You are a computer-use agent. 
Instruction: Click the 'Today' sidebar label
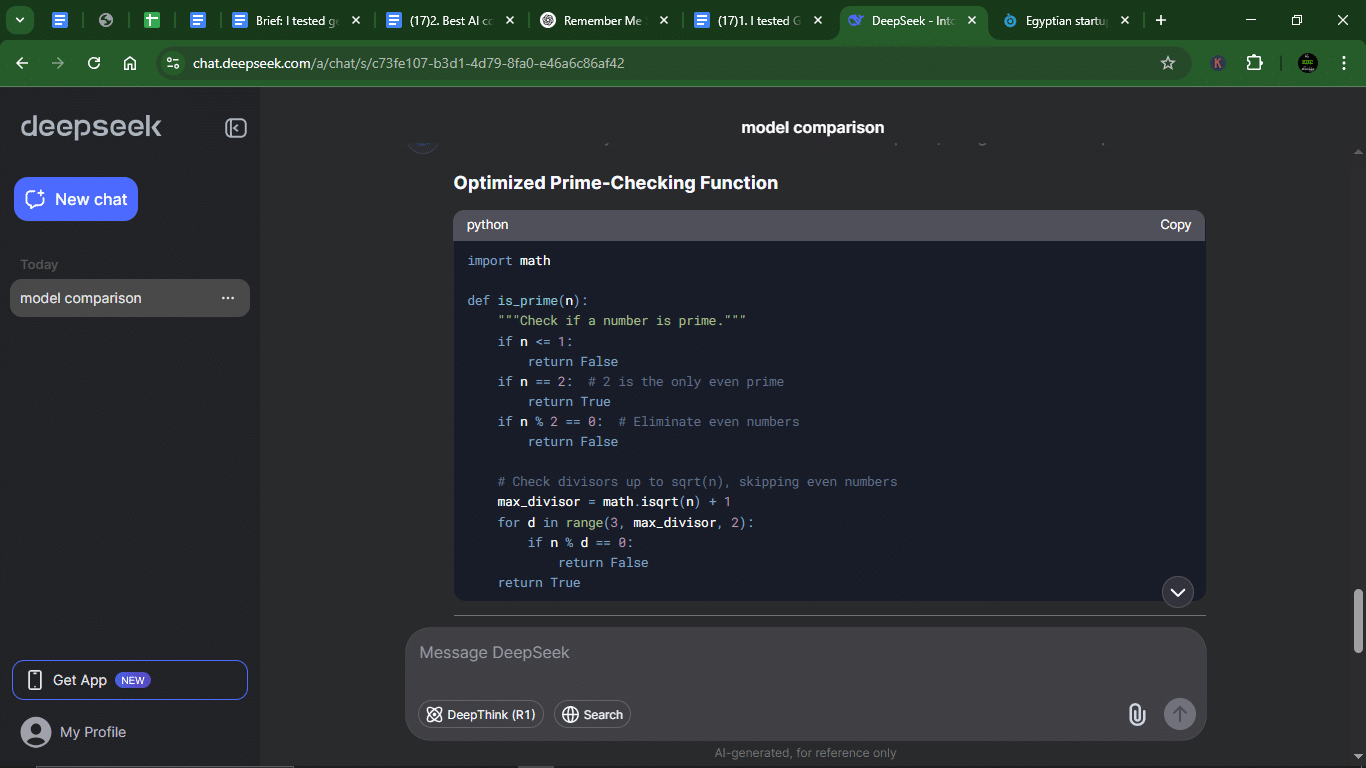pos(39,265)
